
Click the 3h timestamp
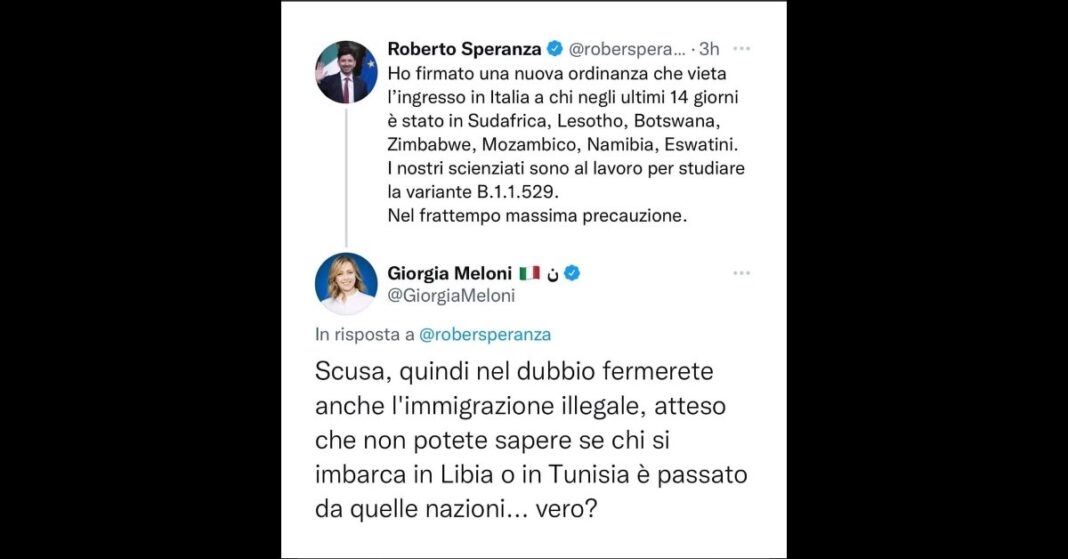point(709,49)
